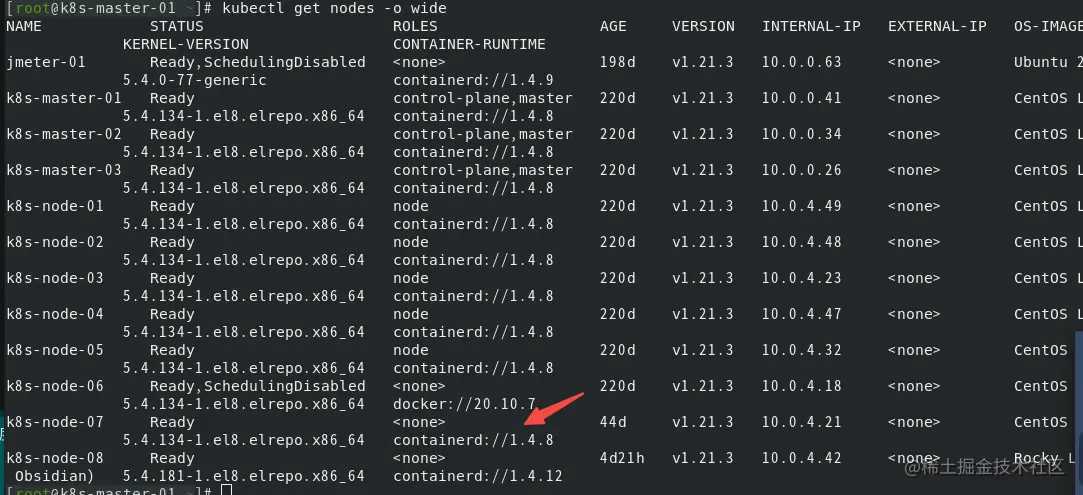Click the age value 198d
Viewport: 1083px width, 495px height.
tap(617, 62)
